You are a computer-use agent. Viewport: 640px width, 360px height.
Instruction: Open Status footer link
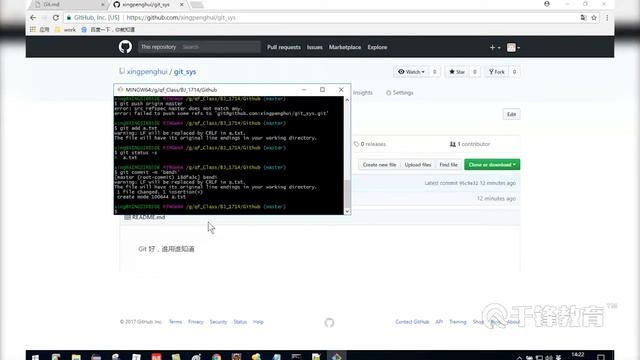(240, 322)
